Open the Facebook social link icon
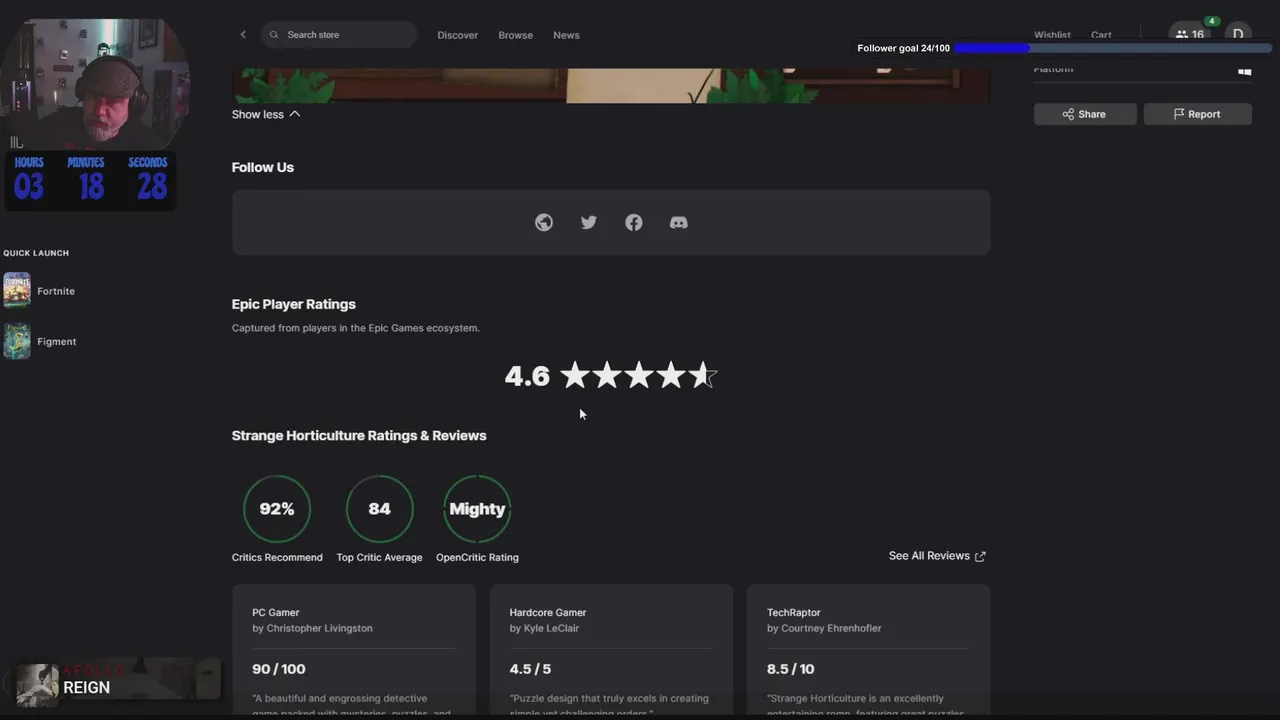 [634, 223]
